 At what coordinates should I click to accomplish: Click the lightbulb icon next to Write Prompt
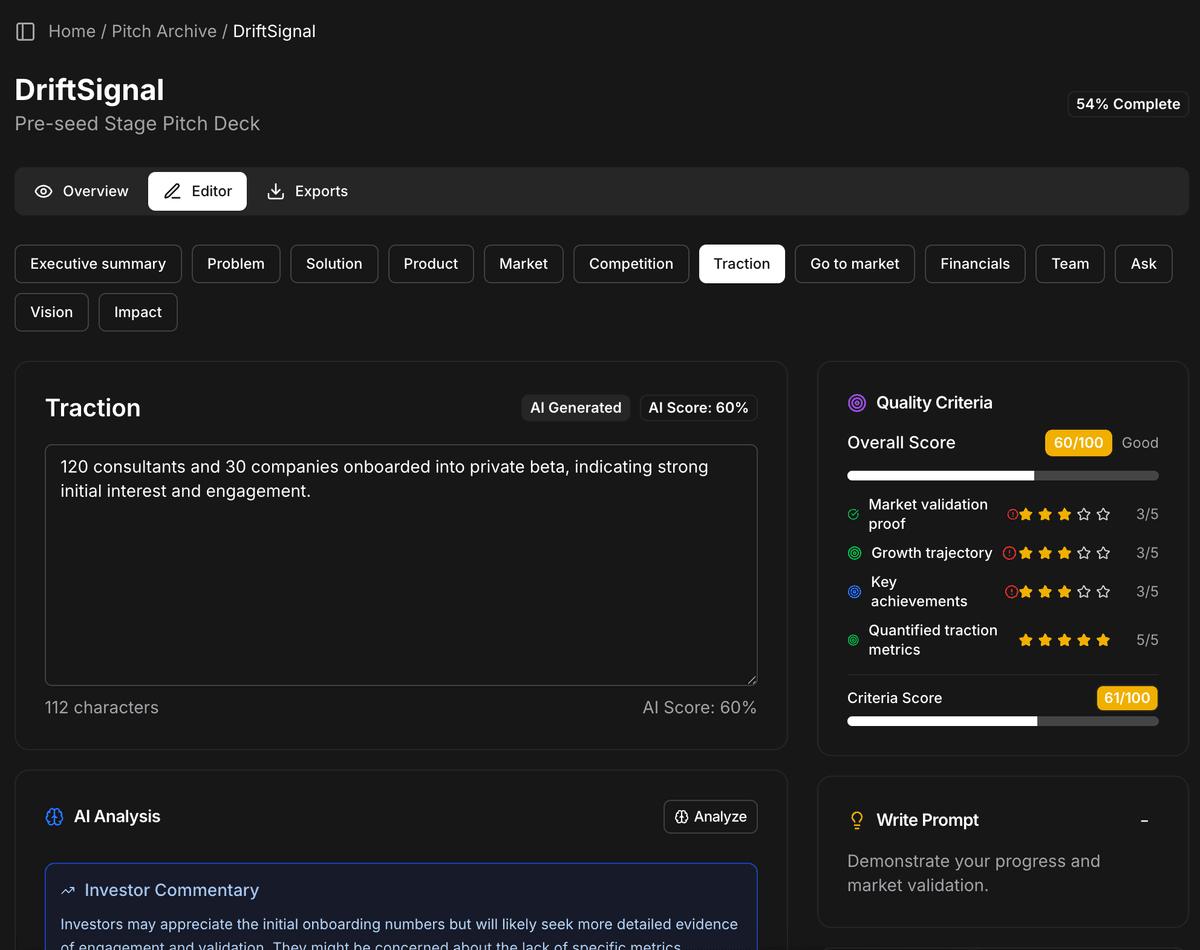857,820
